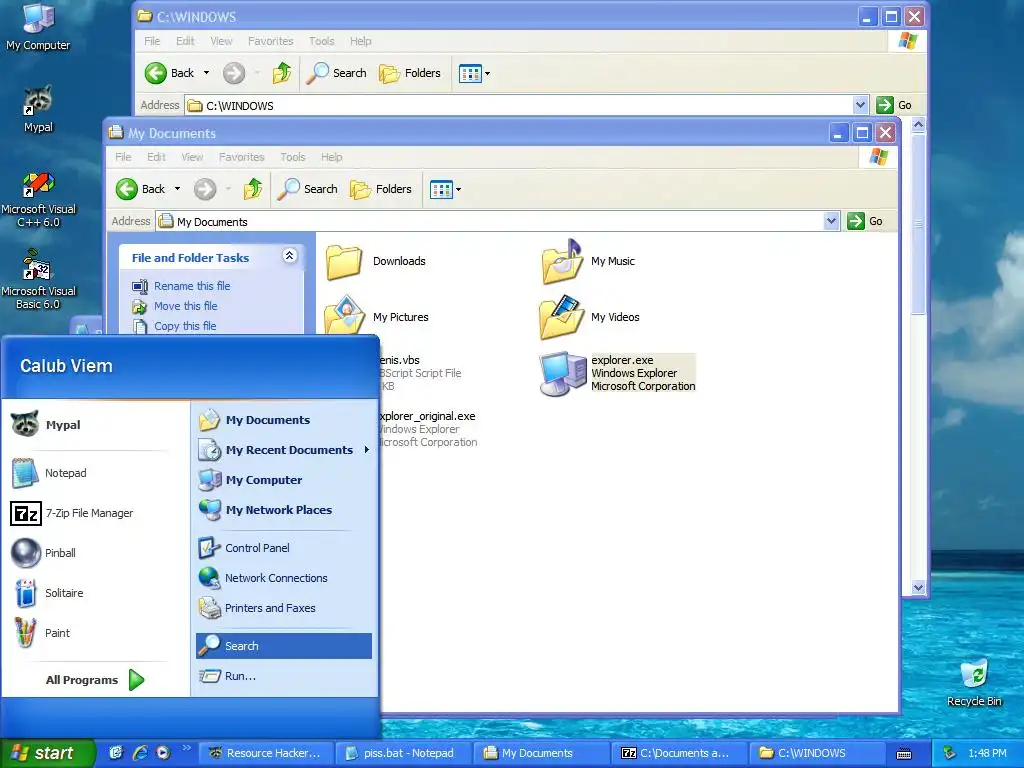Open the Recycle Bin
Image resolution: width=1024 pixels, height=768 pixels.
(x=974, y=682)
